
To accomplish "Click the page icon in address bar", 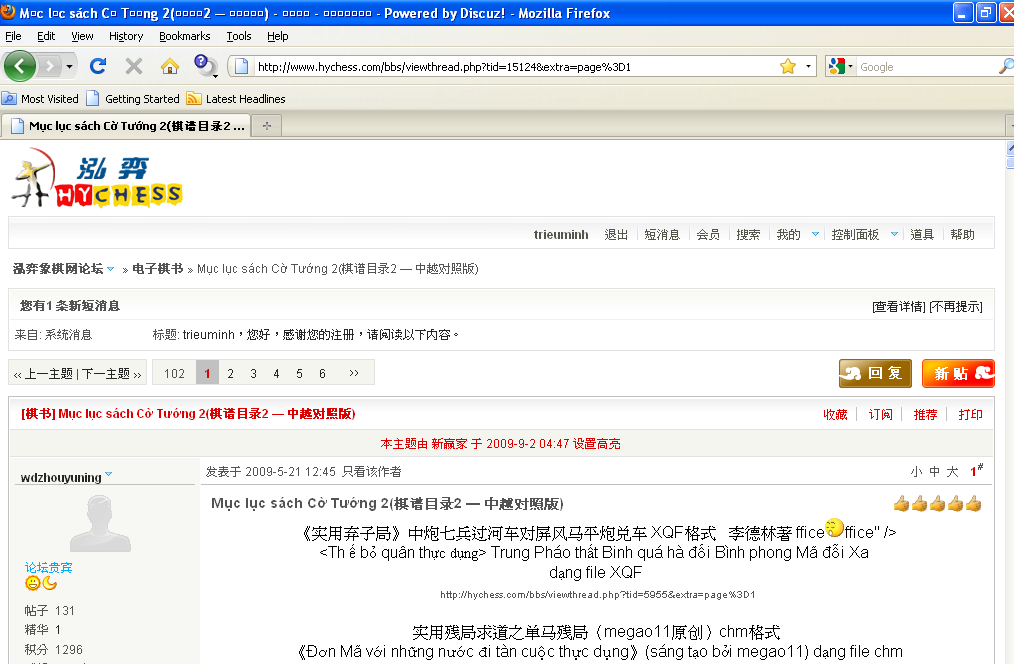I will pyautogui.click(x=241, y=66).
